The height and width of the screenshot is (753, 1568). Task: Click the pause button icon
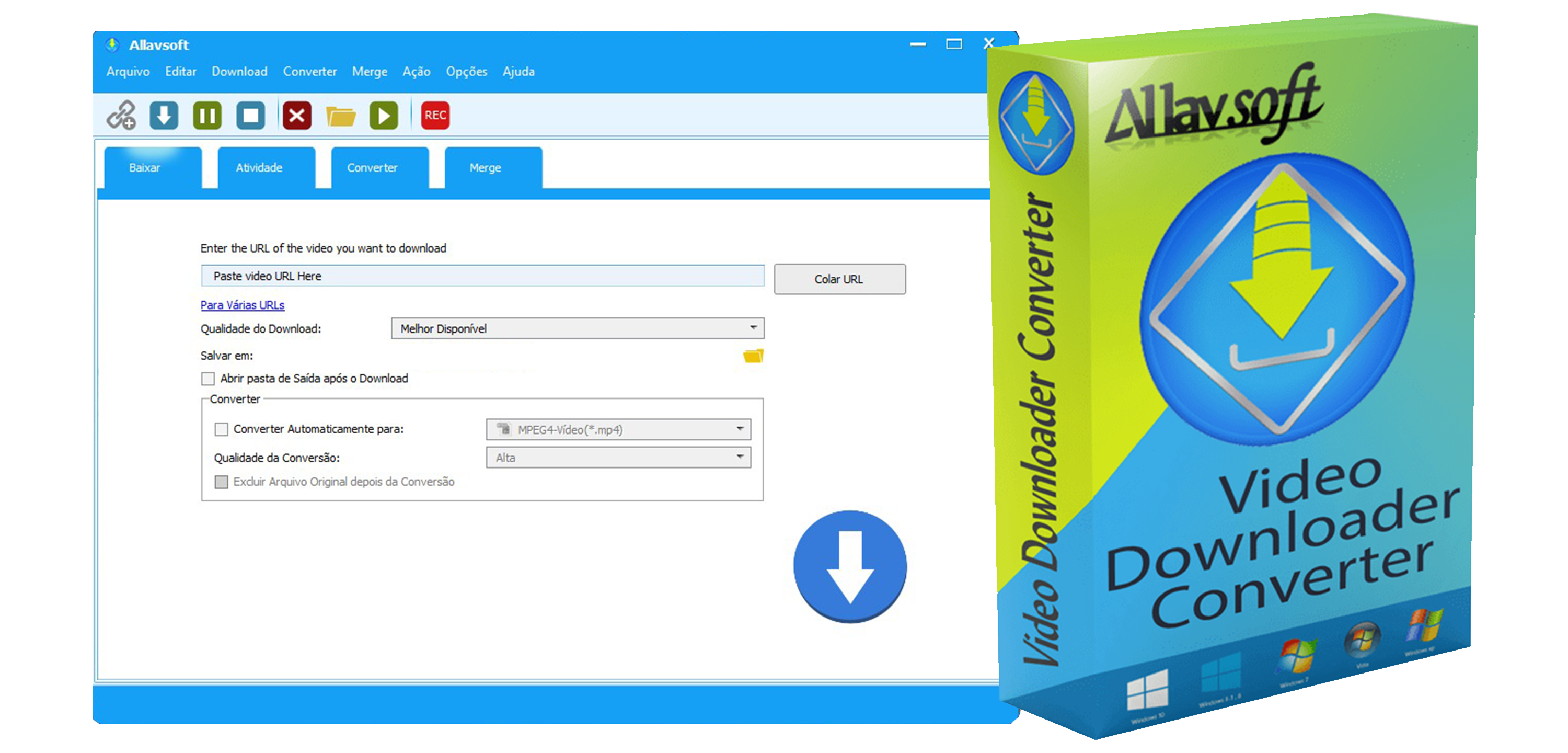pos(201,114)
